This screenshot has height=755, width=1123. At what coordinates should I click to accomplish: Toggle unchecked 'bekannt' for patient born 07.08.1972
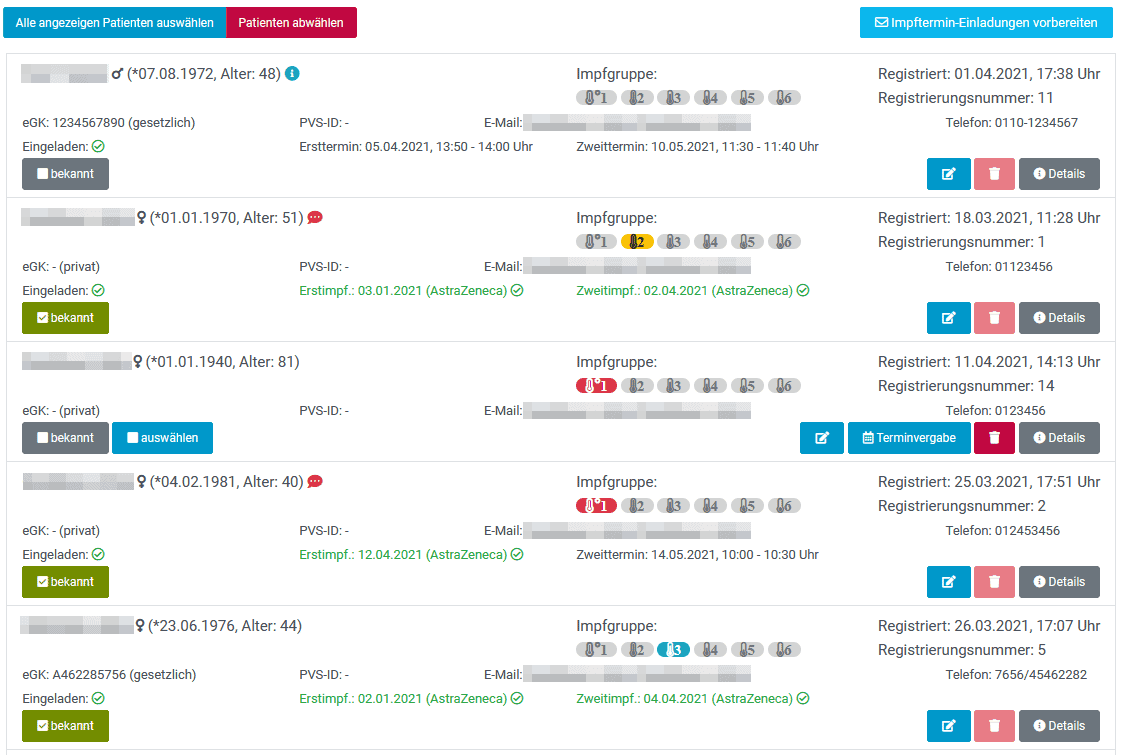[65, 174]
